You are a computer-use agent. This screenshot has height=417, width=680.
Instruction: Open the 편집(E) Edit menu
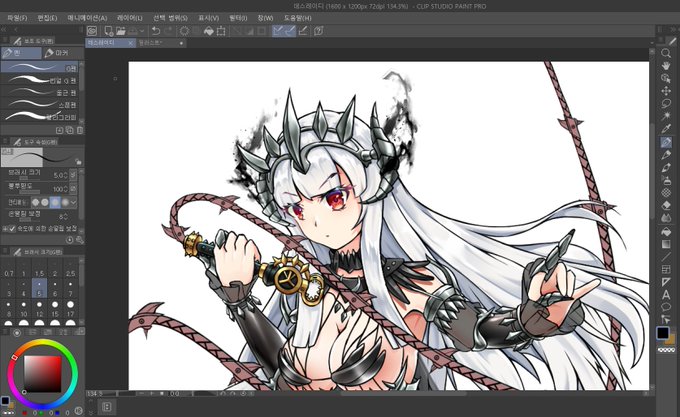47,18
